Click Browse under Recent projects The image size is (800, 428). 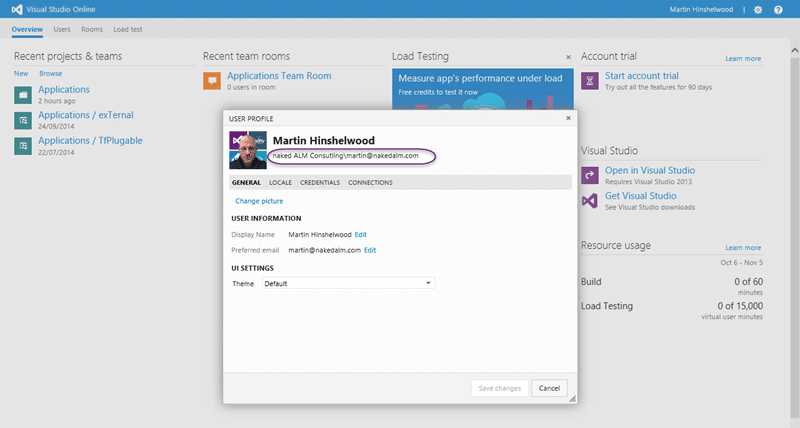point(51,73)
